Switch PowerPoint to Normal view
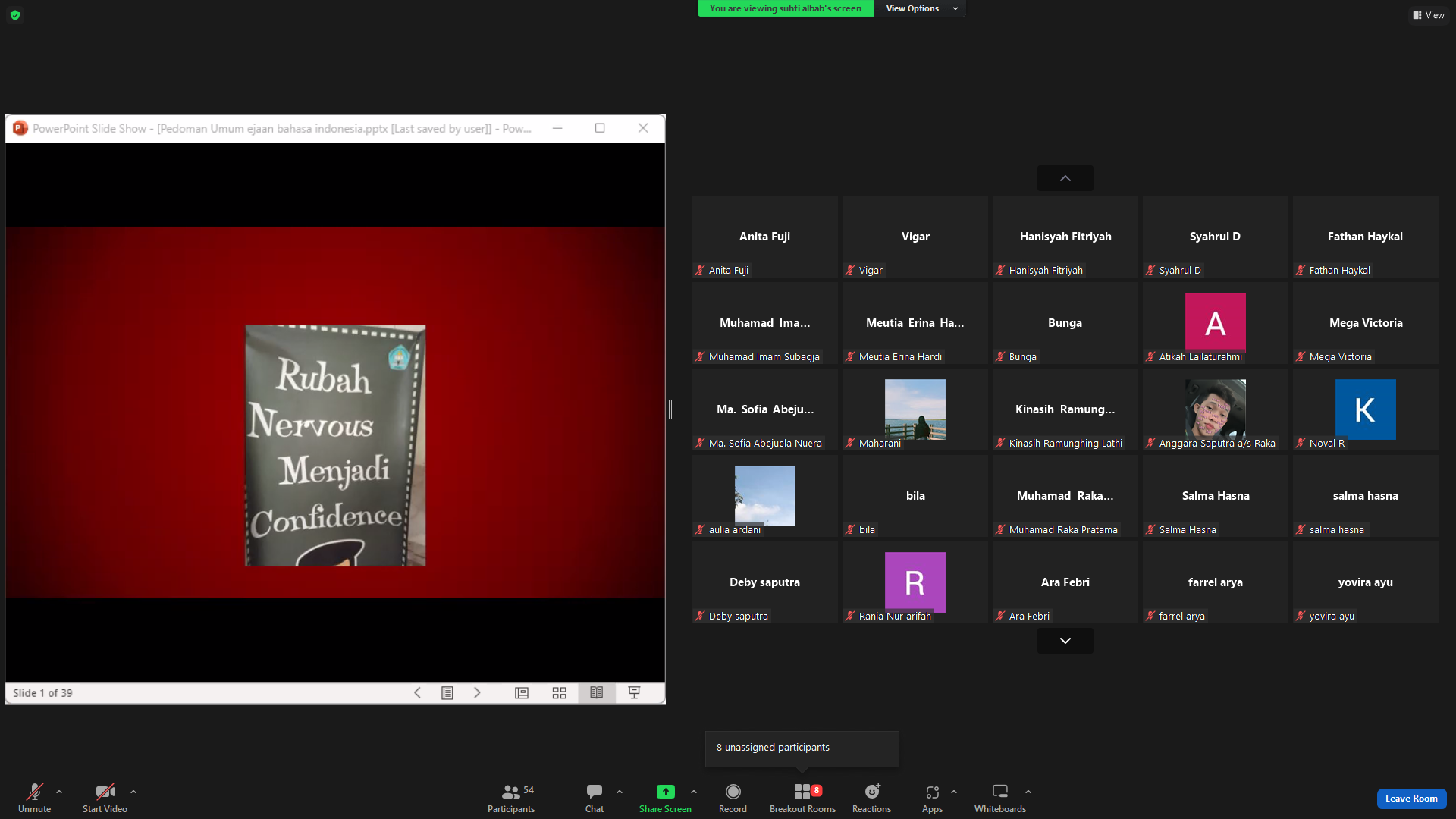This screenshot has width=1456, height=819. coord(522,692)
